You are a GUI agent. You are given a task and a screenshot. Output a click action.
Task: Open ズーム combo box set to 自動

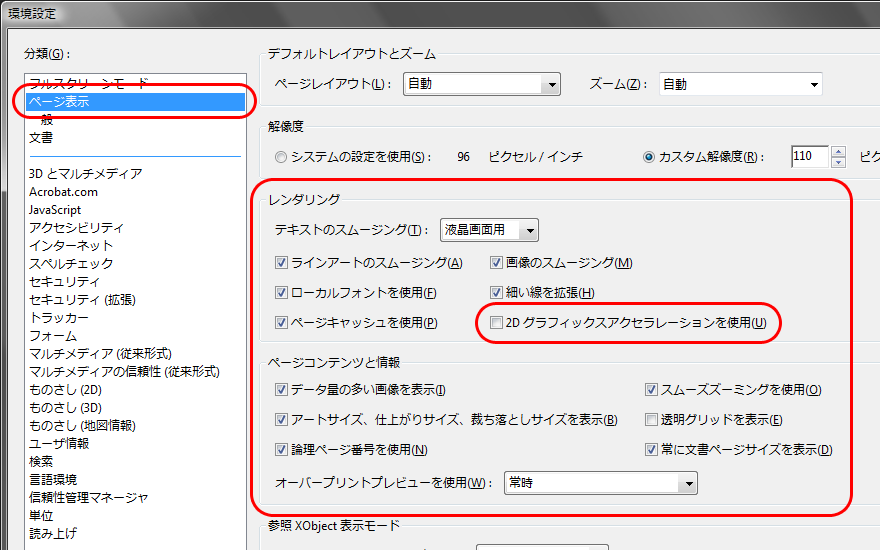click(x=740, y=84)
